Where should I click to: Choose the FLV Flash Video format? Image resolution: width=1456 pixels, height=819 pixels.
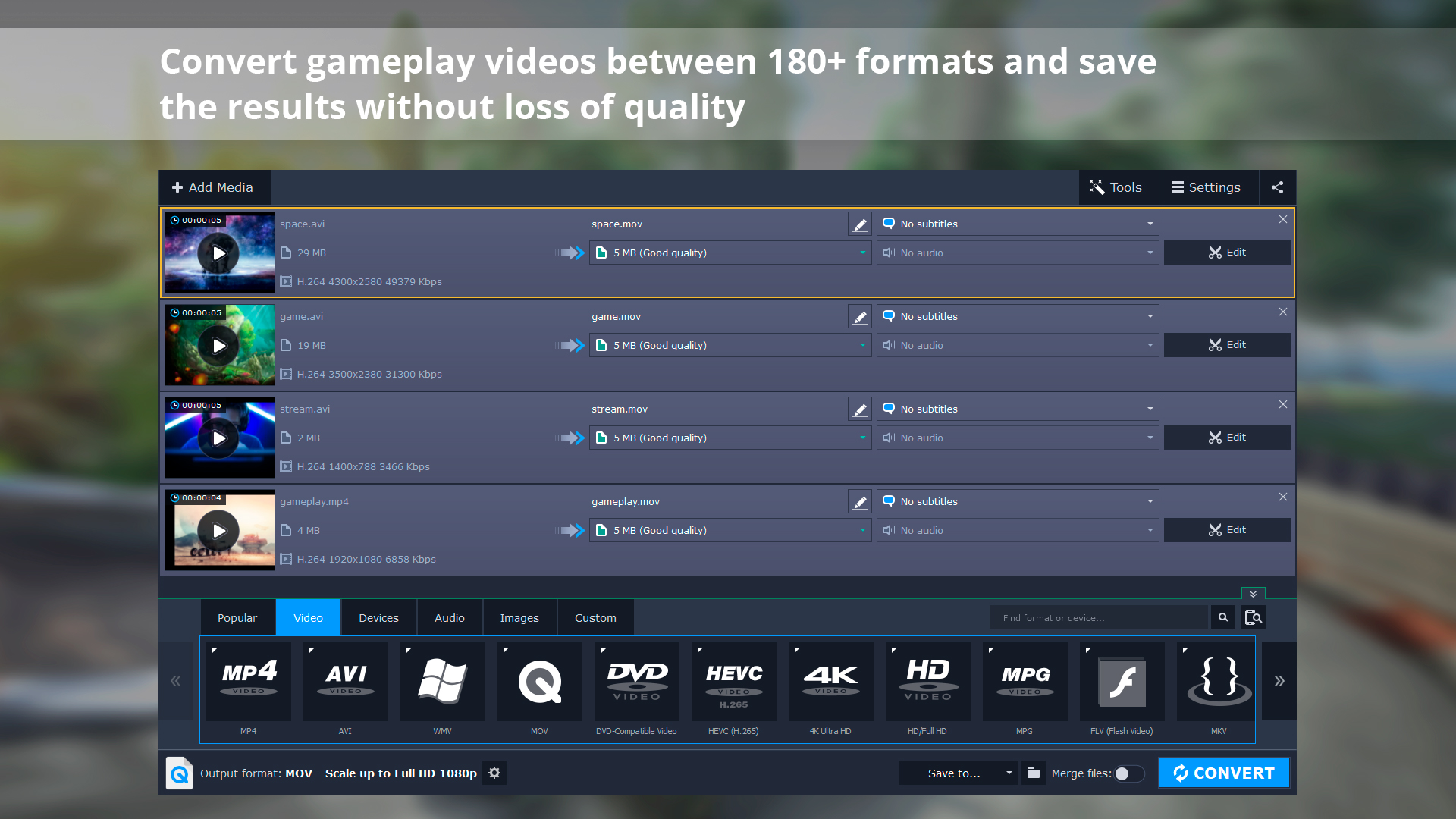click(1122, 681)
